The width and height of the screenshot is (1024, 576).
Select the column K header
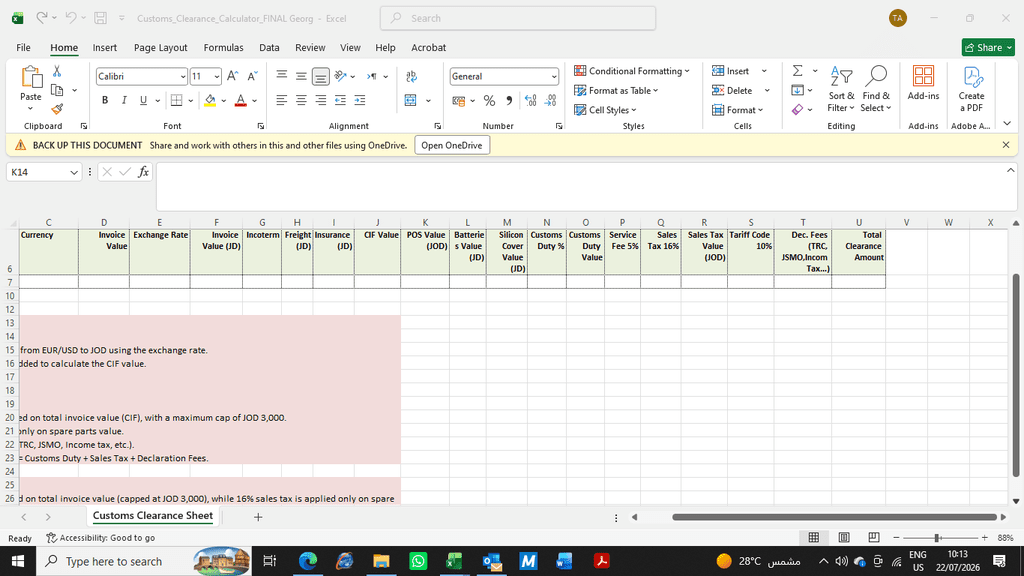point(425,223)
